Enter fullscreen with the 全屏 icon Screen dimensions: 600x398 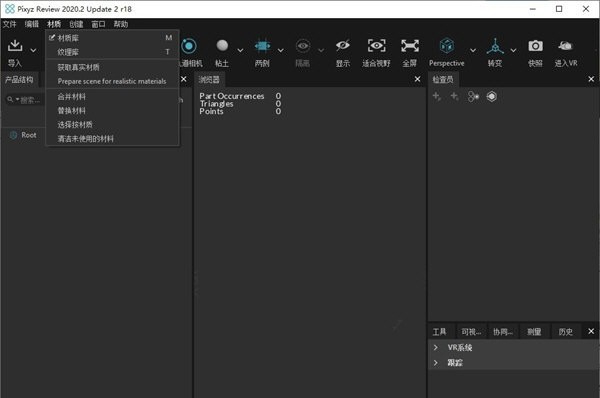[410, 46]
